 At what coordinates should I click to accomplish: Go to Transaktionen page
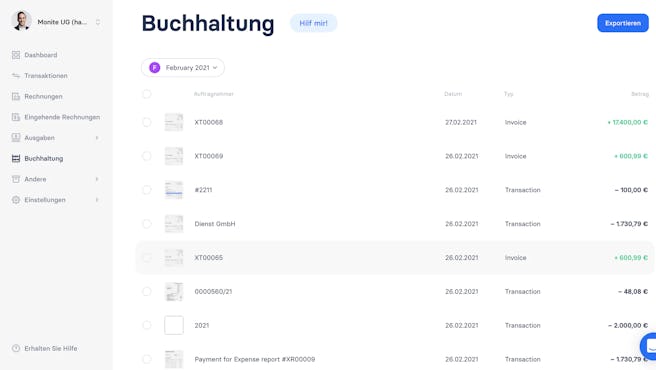click(x=46, y=76)
